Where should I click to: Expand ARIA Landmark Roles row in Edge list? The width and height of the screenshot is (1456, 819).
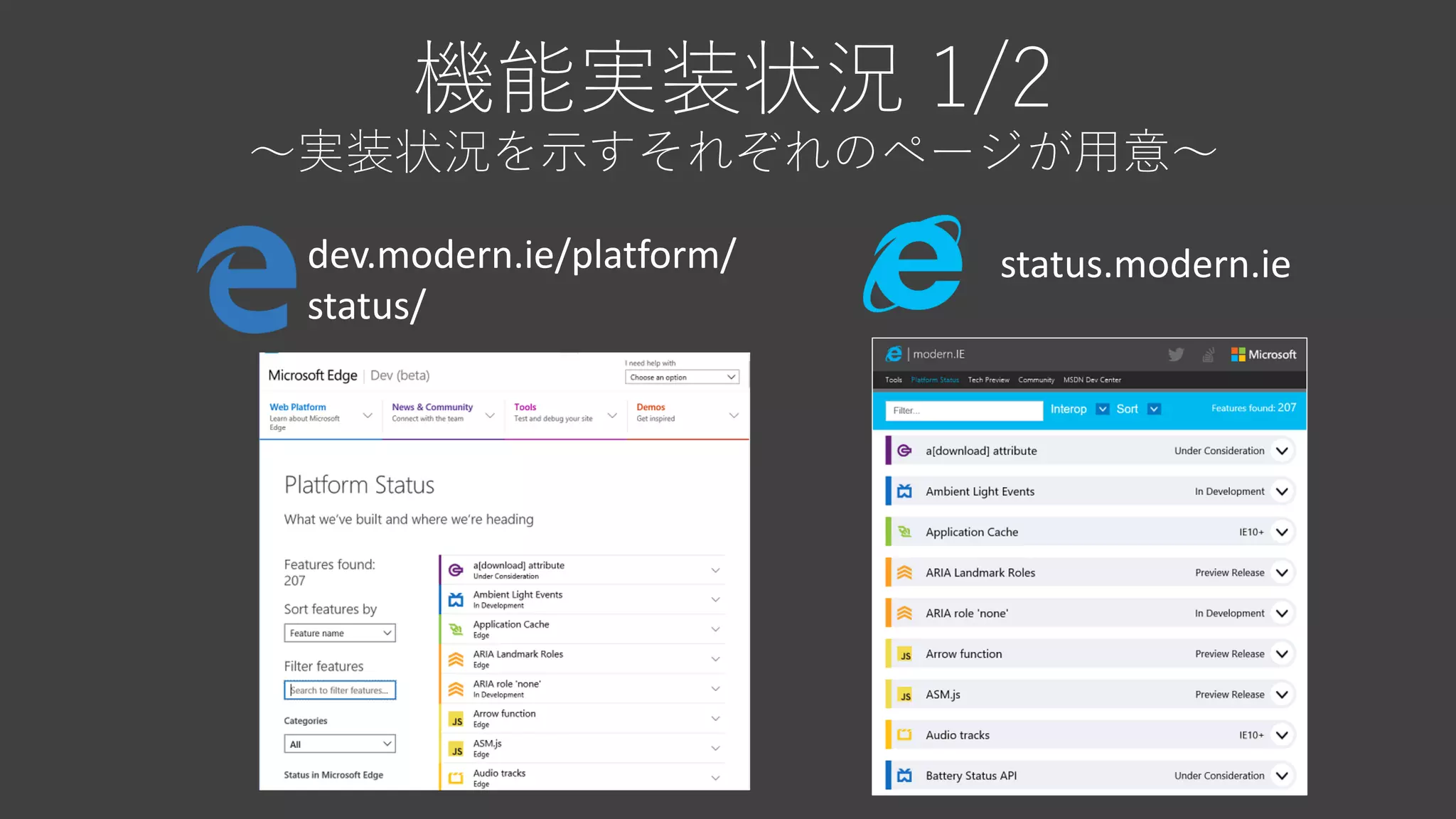coord(715,660)
